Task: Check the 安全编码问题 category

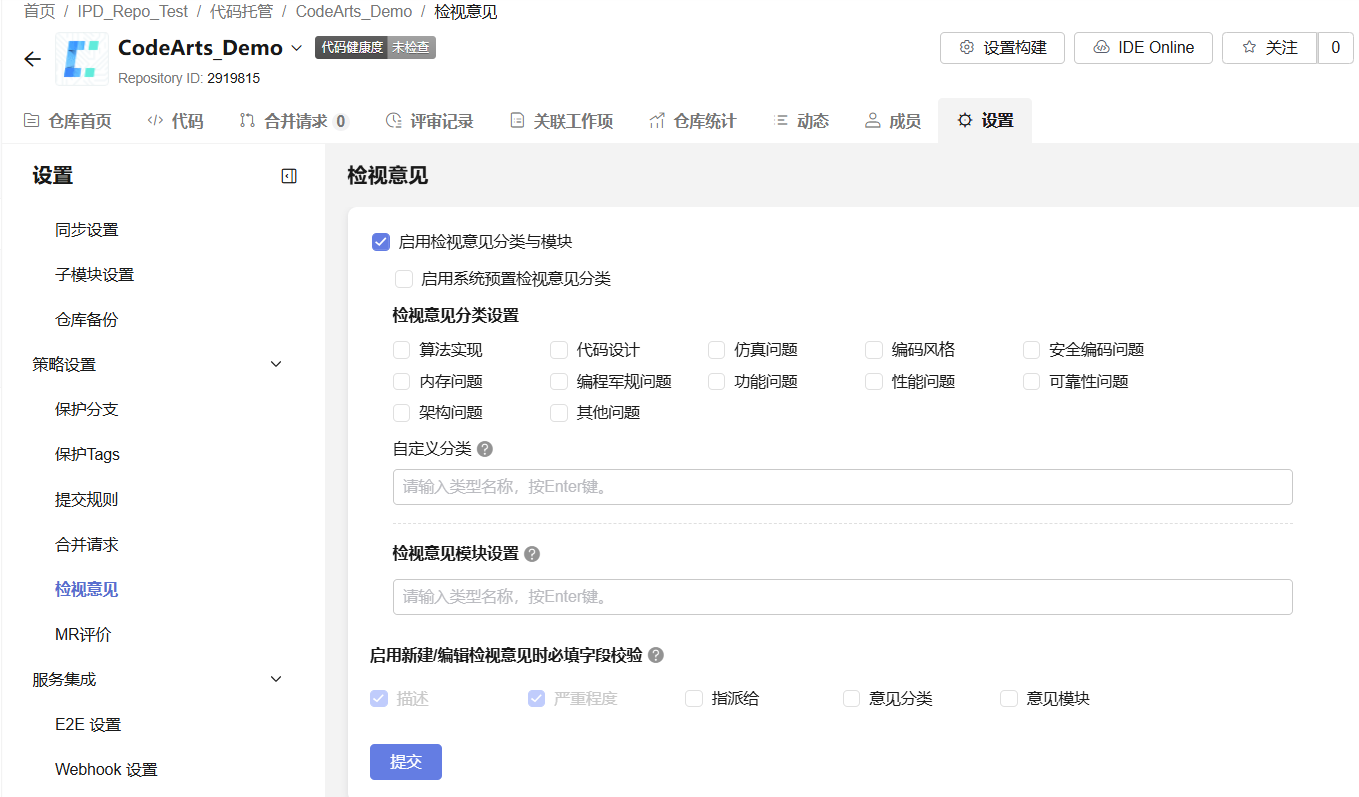Action: click(x=1031, y=350)
